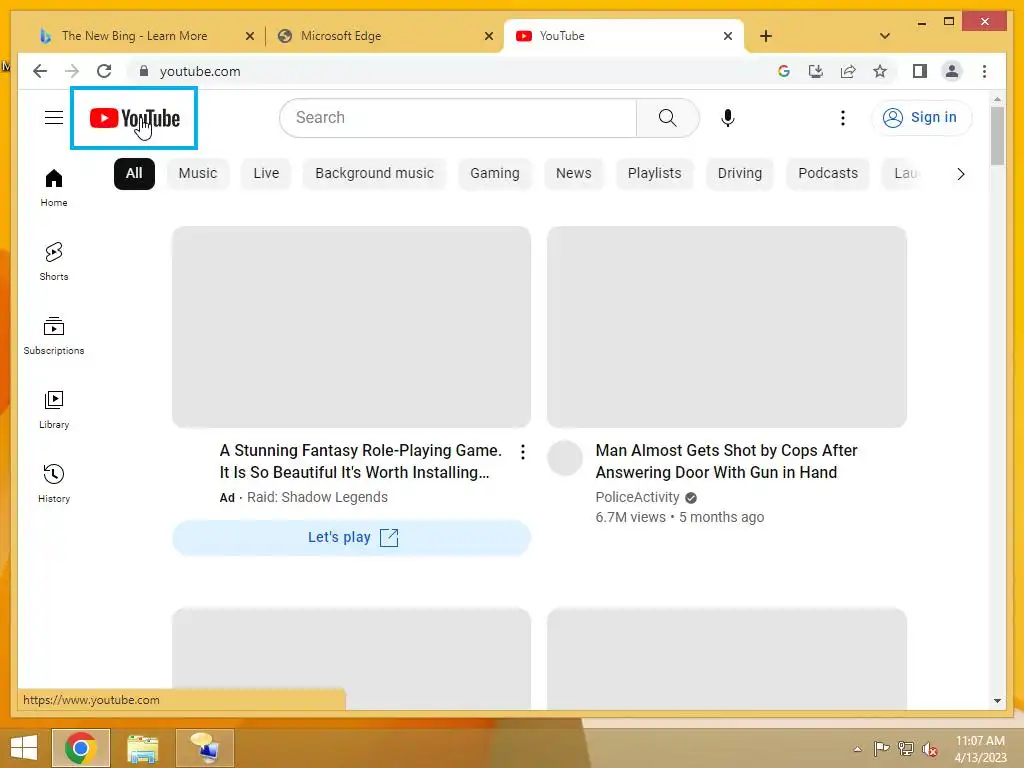Viewport: 1024px width, 768px height.
Task: Click the search magnifier button
Action: coord(667,118)
